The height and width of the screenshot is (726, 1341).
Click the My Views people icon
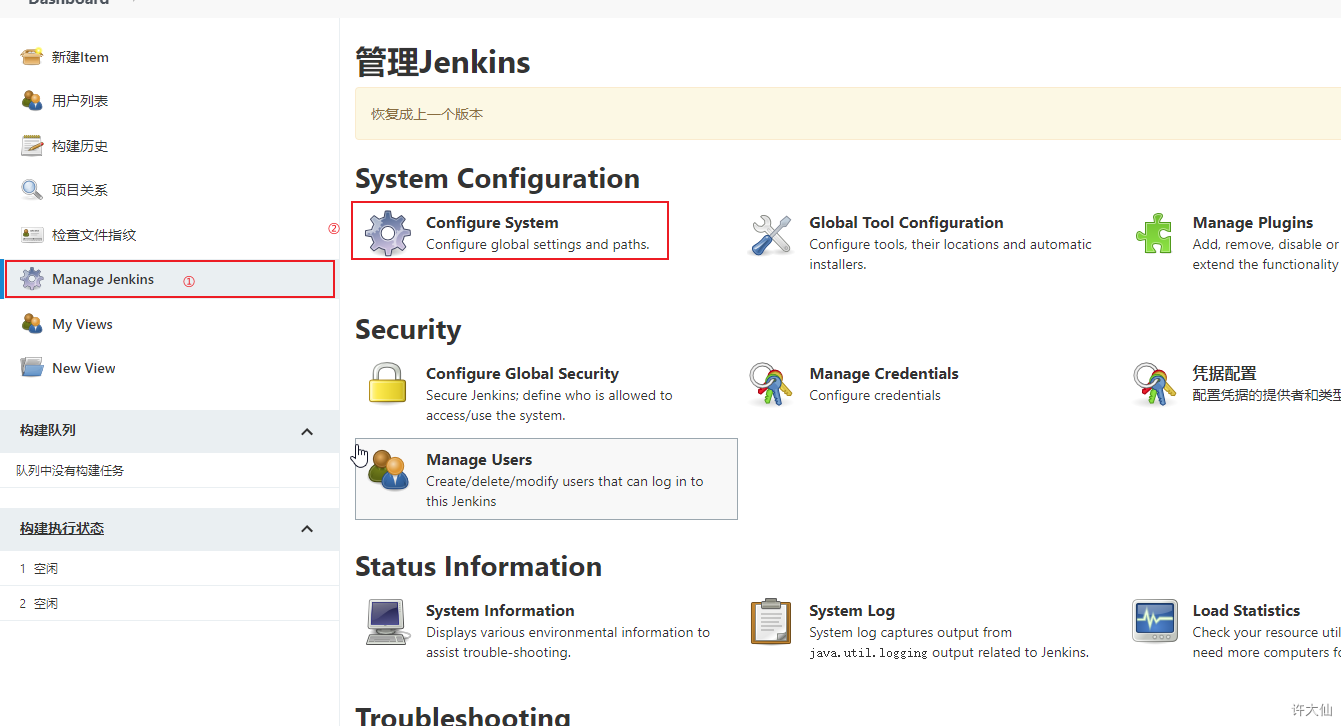click(x=32, y=324)
